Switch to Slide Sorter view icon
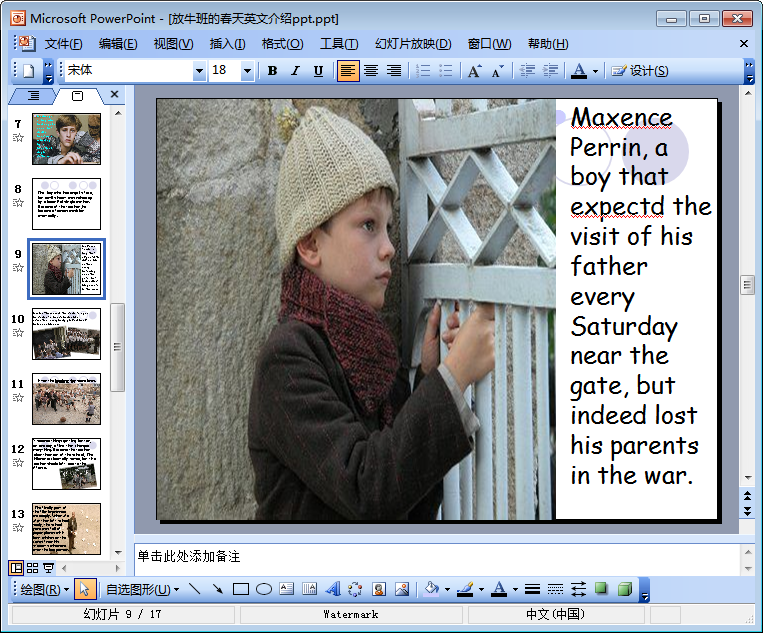The image size is (763, 633). (x=32, y=568)
